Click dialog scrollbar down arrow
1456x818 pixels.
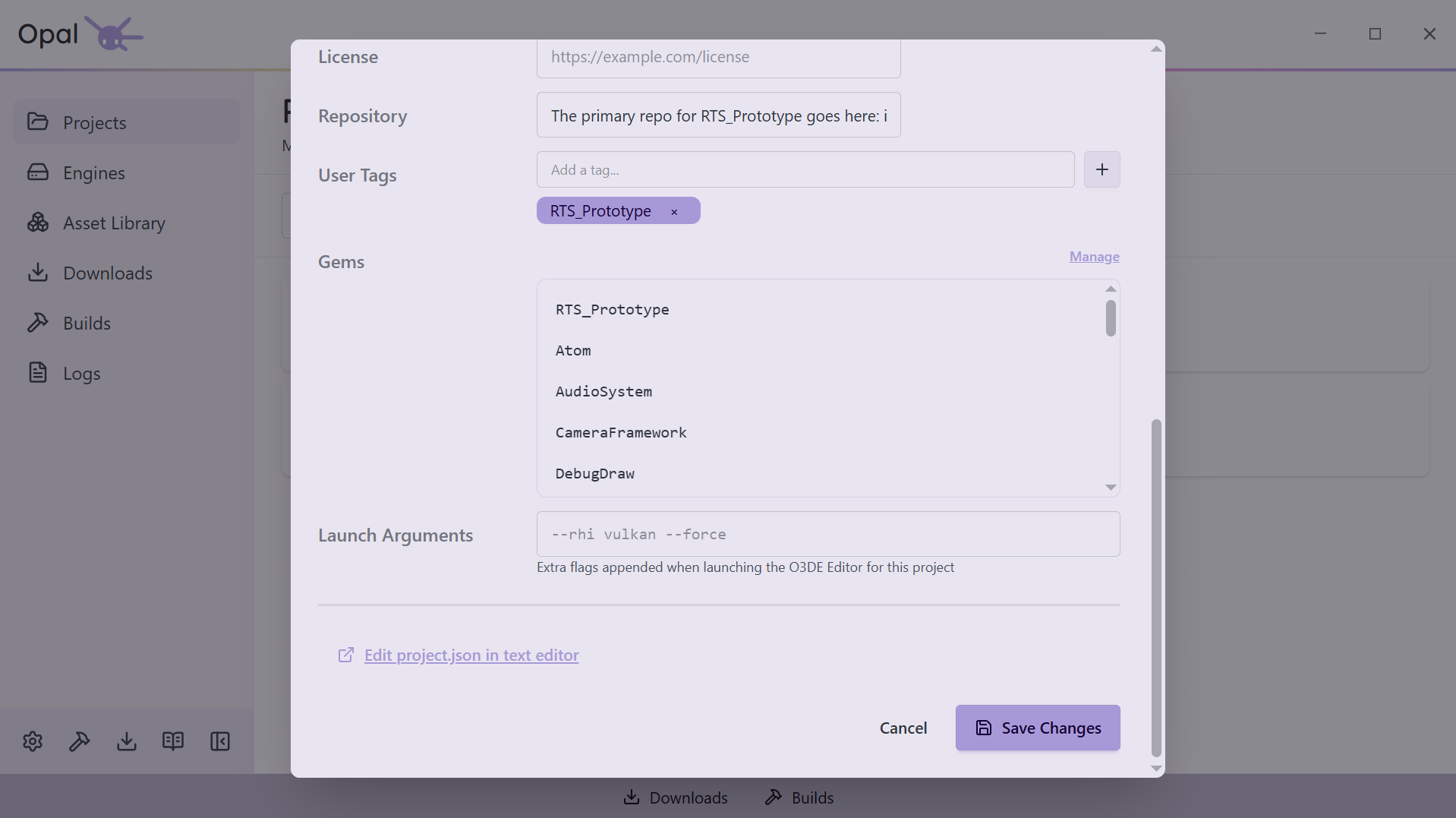click(x=1156, y=769)
